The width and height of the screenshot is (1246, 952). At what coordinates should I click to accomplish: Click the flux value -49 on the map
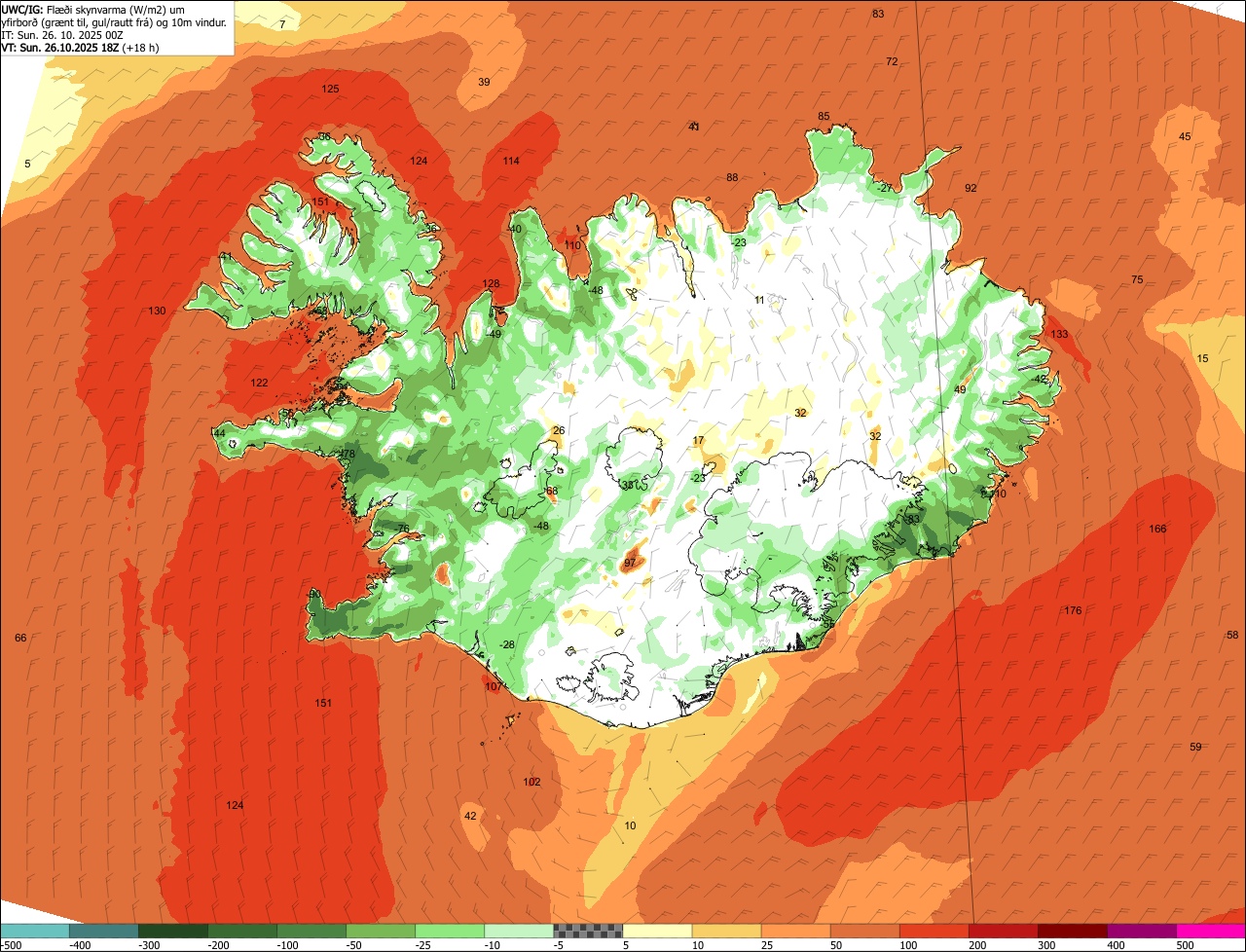494,334
